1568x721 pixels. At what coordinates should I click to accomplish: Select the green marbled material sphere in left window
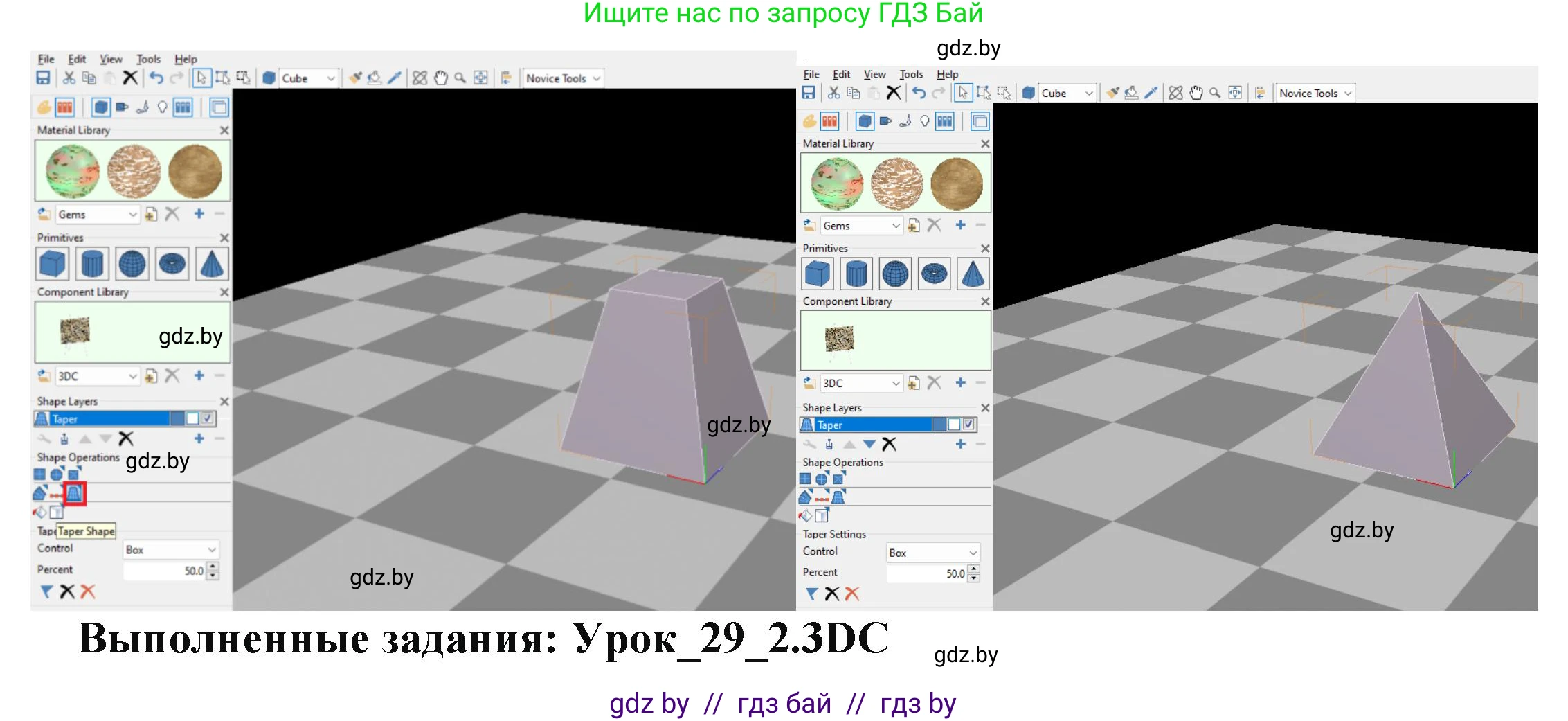click(73, 171)
